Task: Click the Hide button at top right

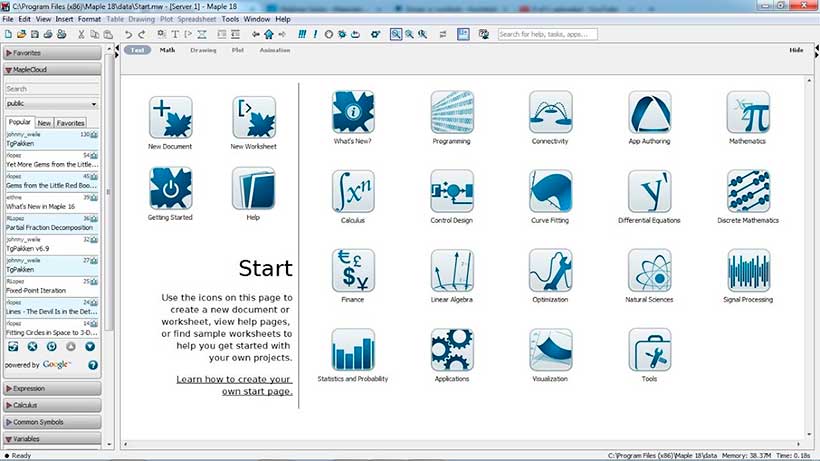Action: pyautogui.click(x=796, y=50)
